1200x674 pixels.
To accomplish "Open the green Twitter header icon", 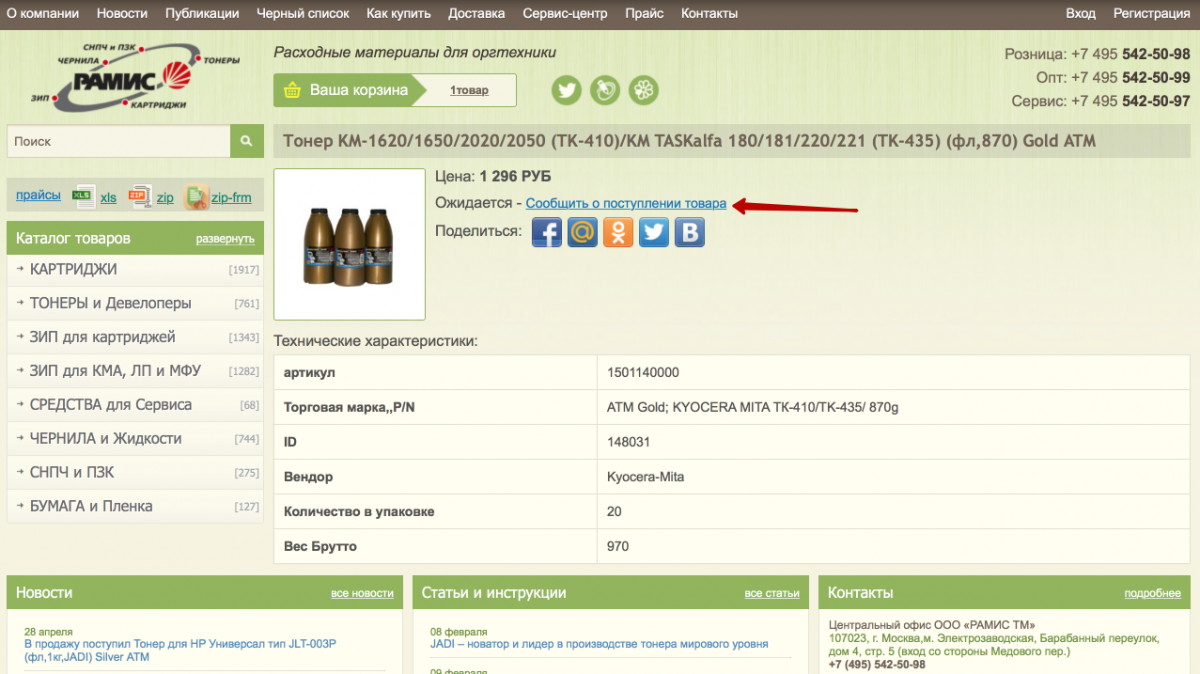I will (x=567, y=90).
